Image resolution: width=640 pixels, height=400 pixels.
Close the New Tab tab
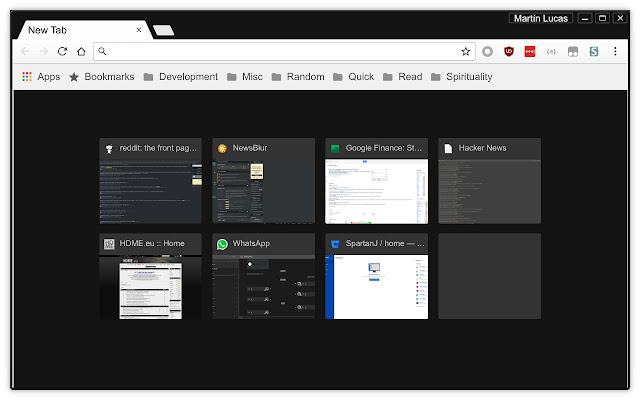(x=139, y=30)
